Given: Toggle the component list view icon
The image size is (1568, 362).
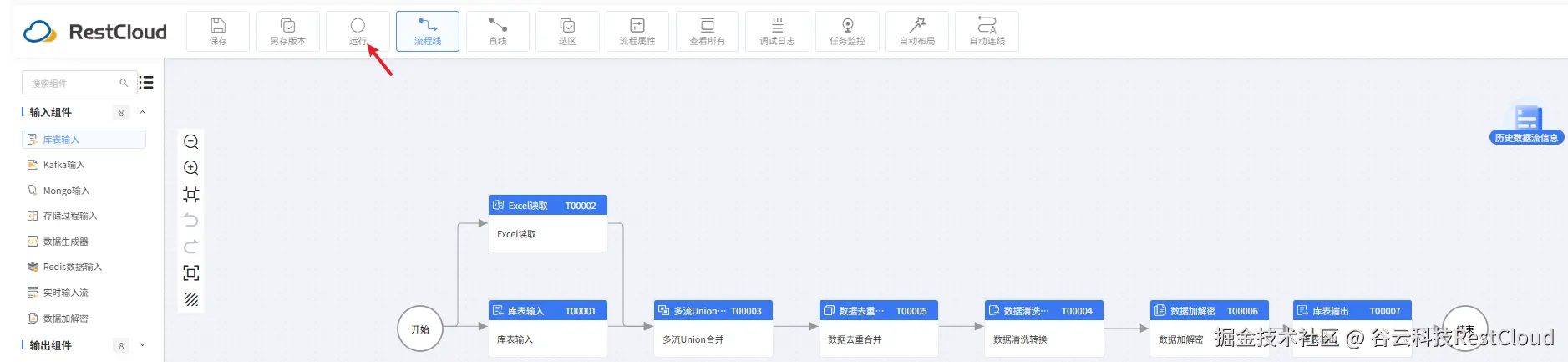Looking at the screenshot, I should [x=147, y=83].
